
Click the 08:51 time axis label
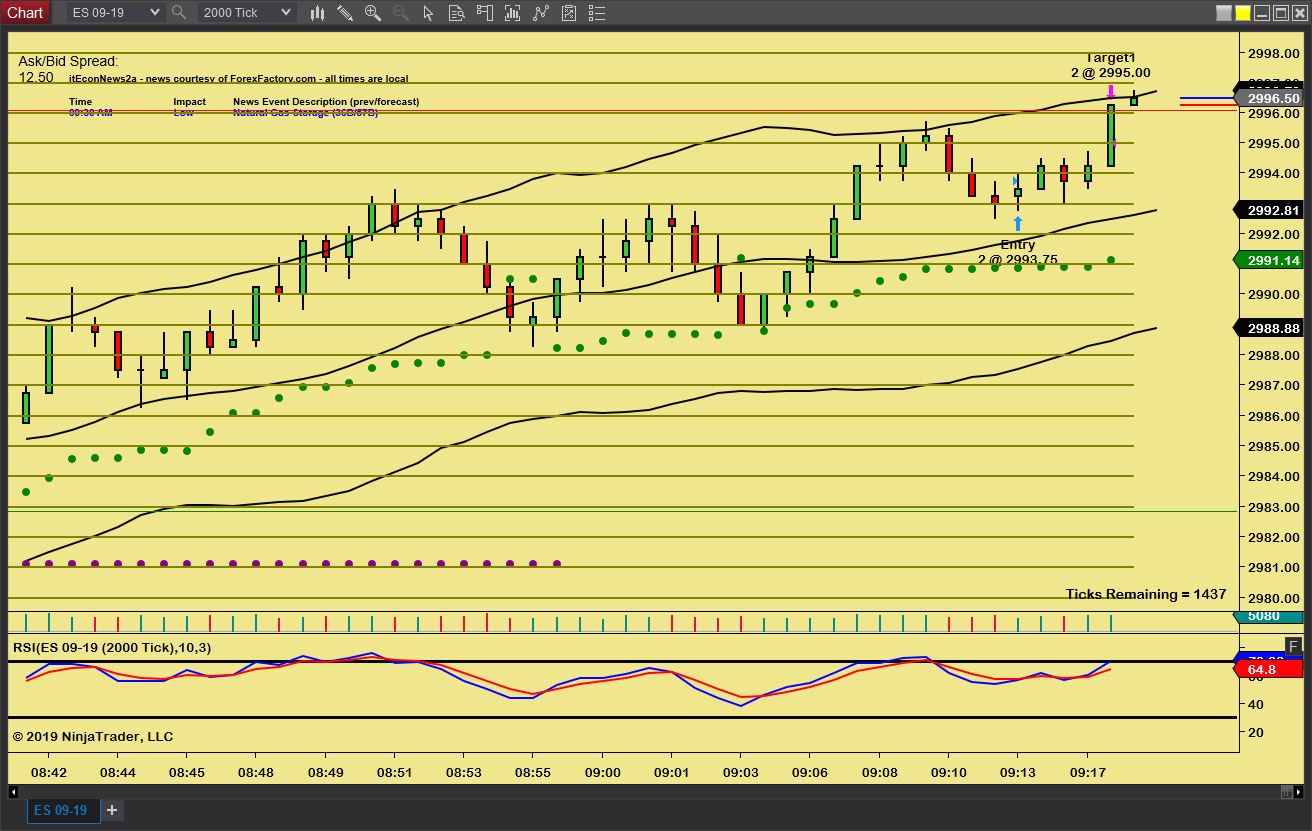coord(394,773)
